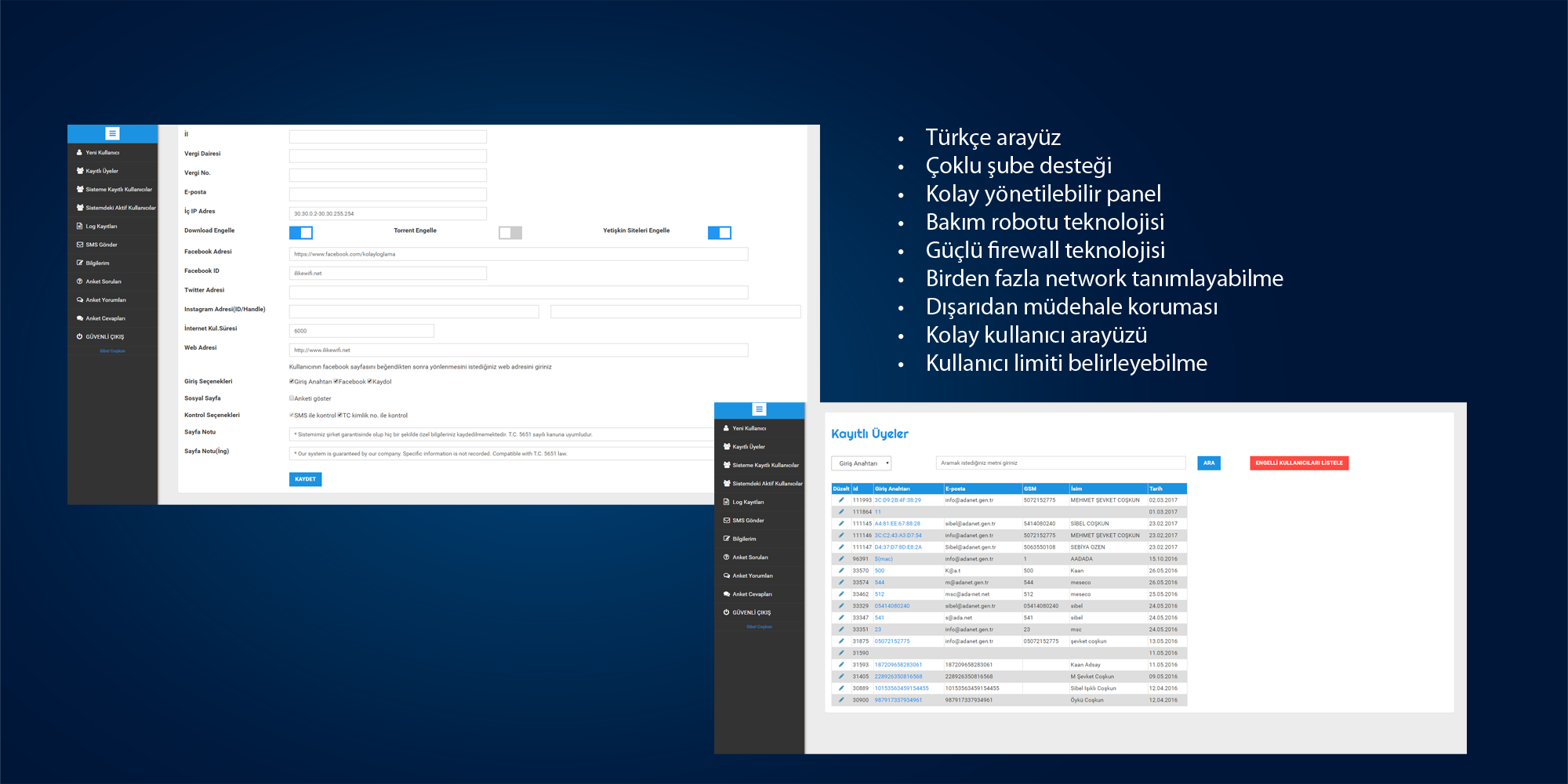Image resolution: width=1568 pixels, height=784 pixels.
Task: Open the 3C:D9:2B:4F:38:29 login key link
Action: 898,500
